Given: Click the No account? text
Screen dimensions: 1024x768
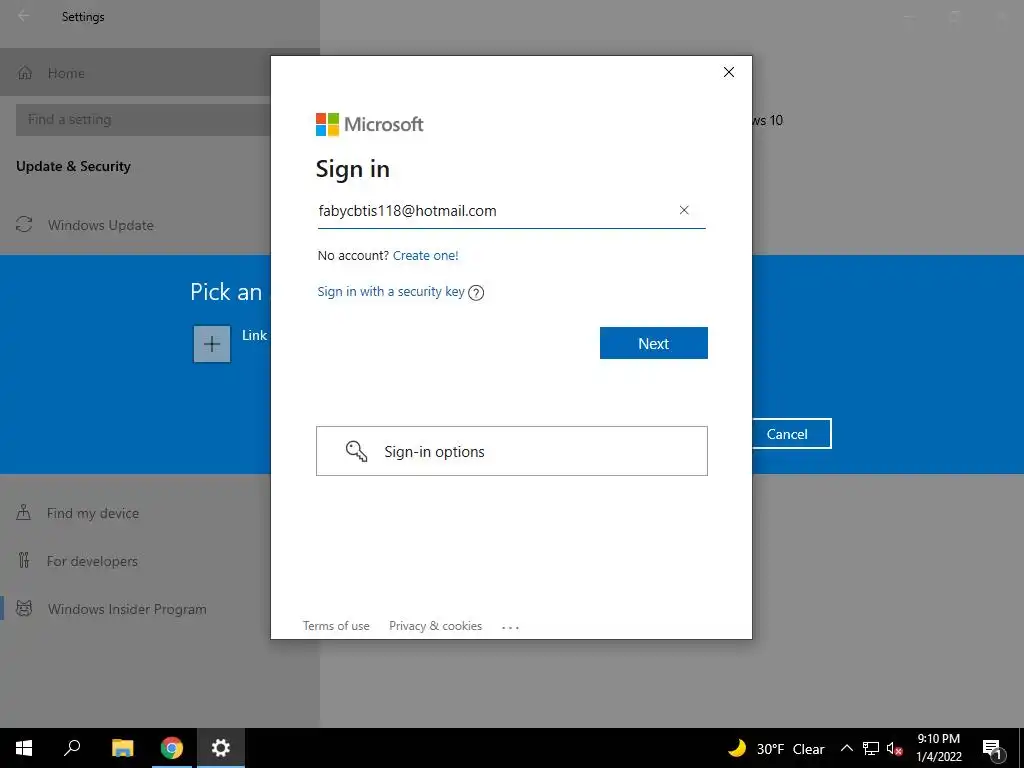Looking at the screenshot, I should point(353,255).
